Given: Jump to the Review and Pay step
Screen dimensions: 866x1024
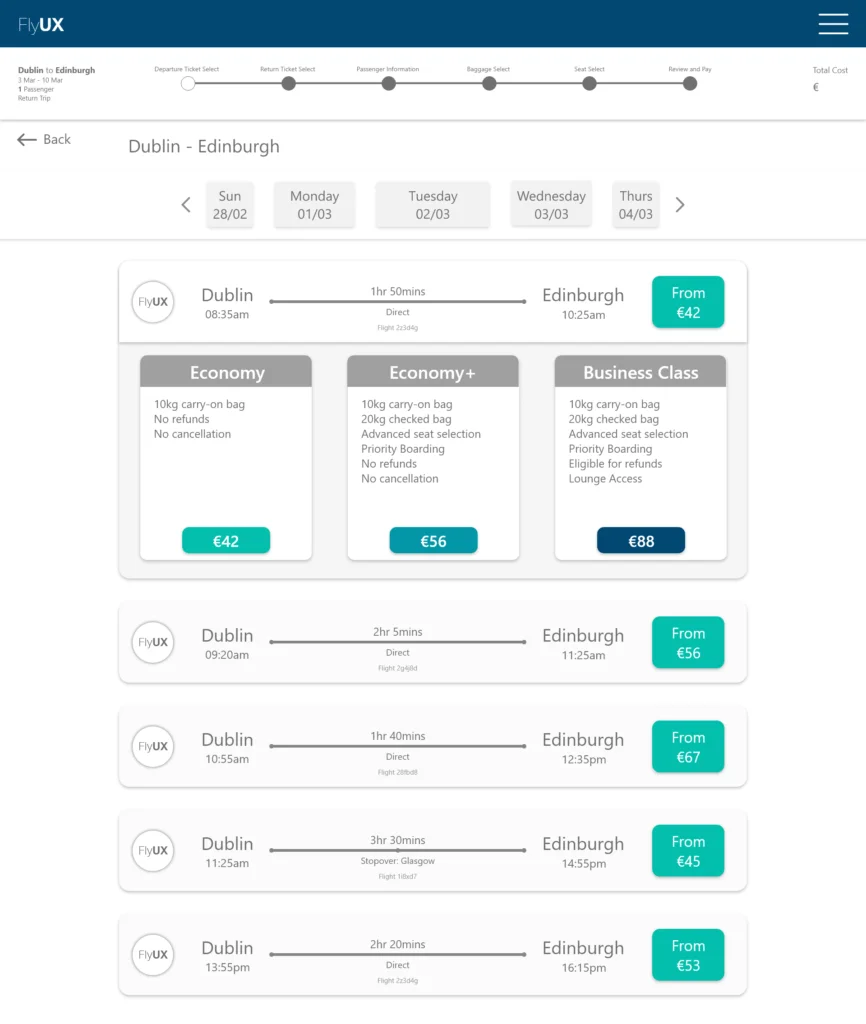Looking at the screenshot, I should [x=690, y=84].
